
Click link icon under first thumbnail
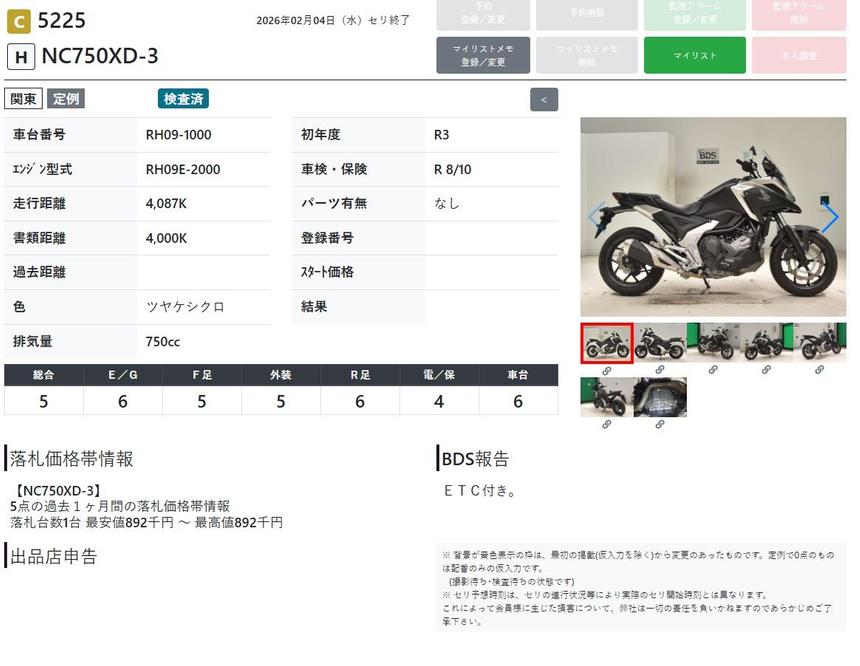(x=606, y=370)
